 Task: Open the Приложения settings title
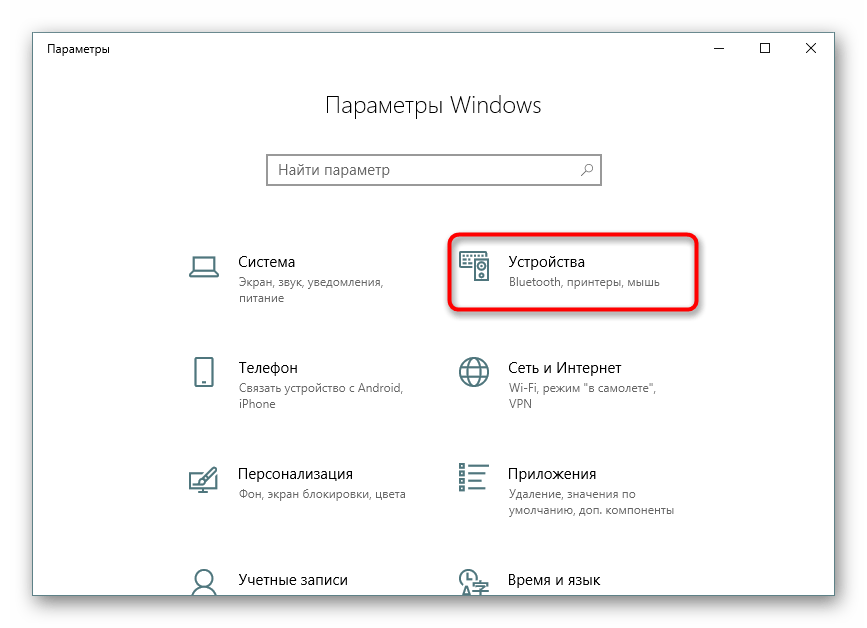pyautogui.click(x=552, y=474)
